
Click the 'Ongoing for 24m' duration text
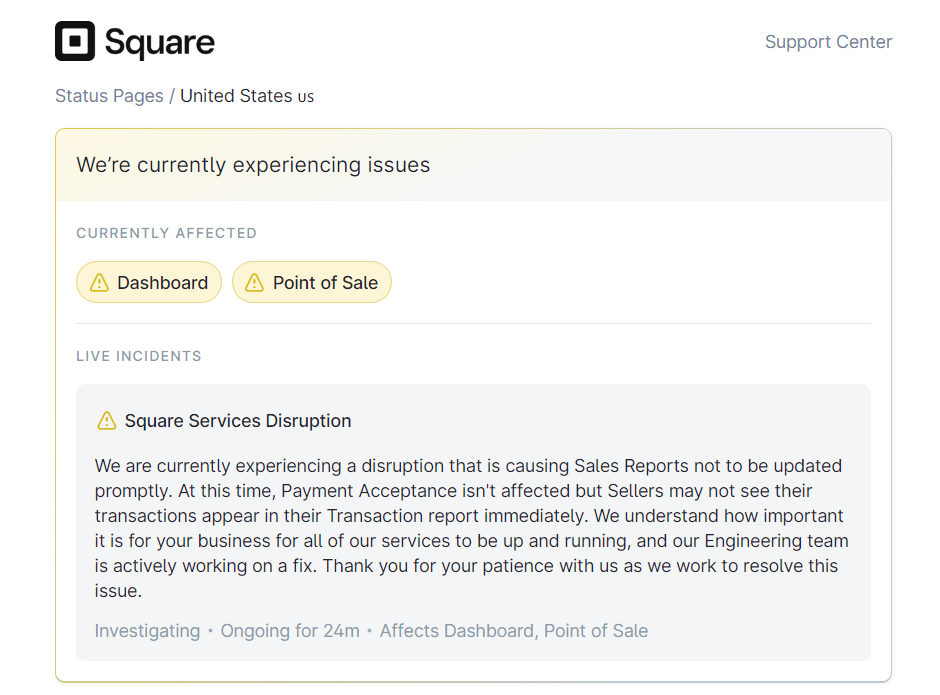(290, 631)
